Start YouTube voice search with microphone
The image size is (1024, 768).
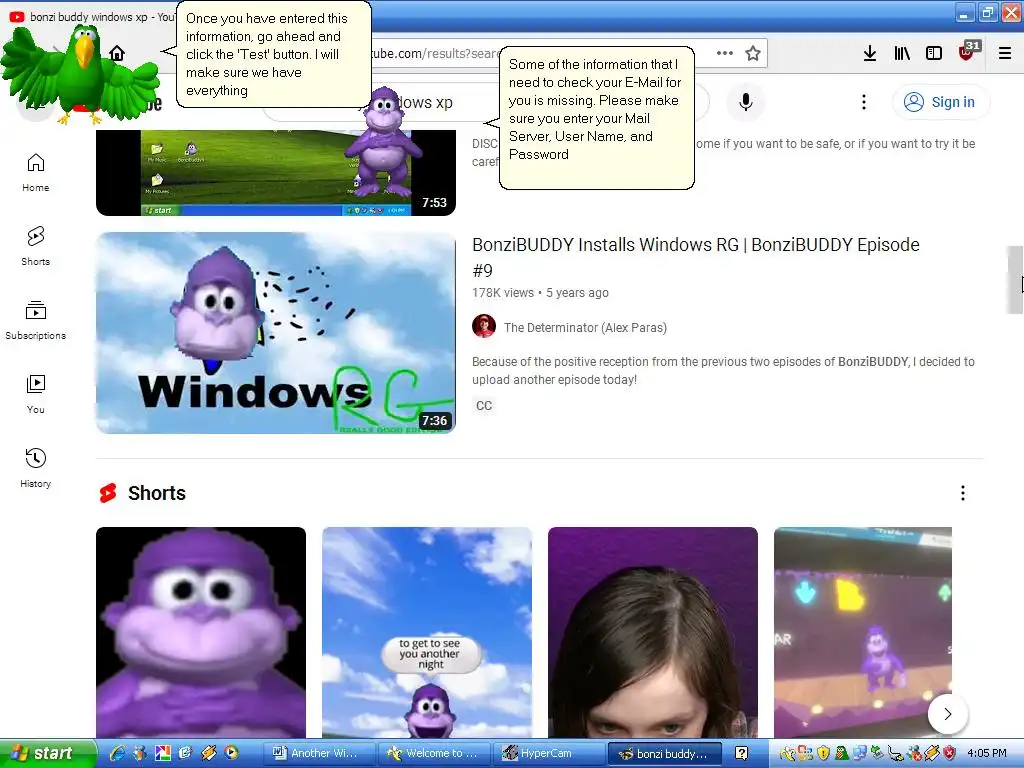point(746,102)
